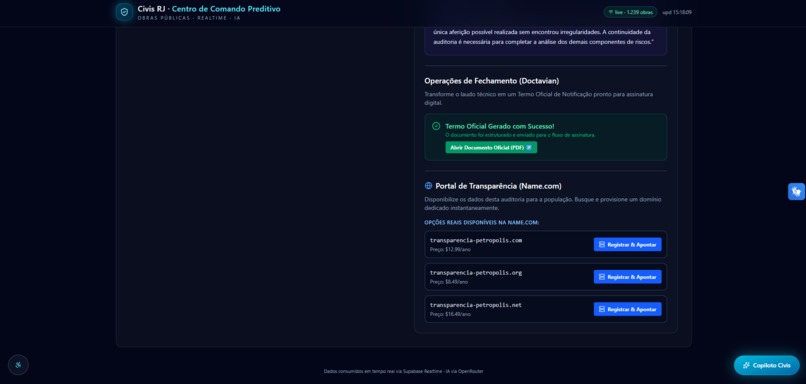Click the audit summary quote box

(x=545, y=40)
